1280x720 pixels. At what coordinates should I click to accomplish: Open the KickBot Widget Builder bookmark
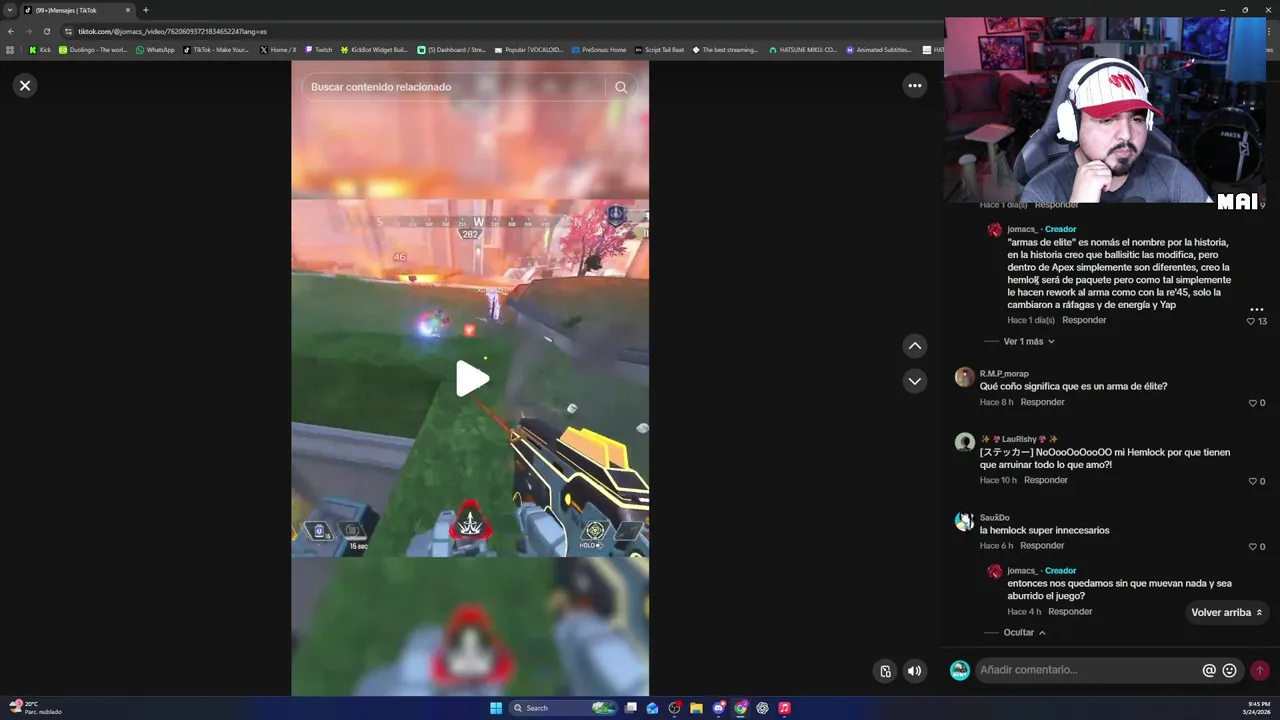click(x=374, y=50)
